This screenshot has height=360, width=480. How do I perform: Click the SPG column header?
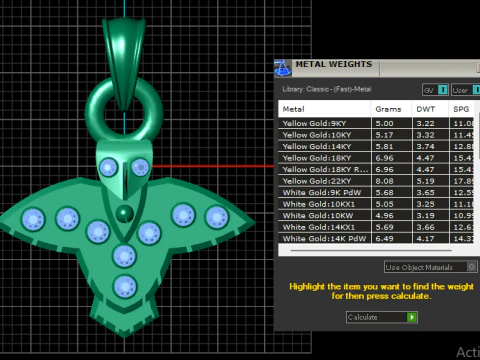[x=461, y=109]
